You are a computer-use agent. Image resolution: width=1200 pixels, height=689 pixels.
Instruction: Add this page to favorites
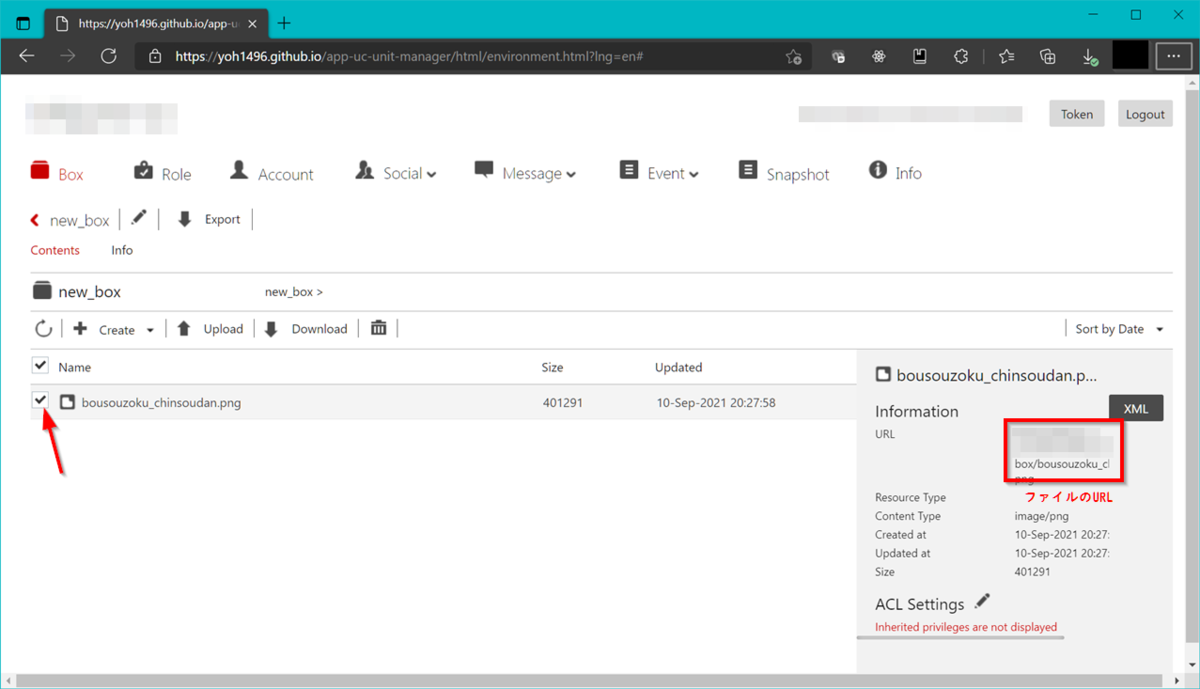(794, 57)
